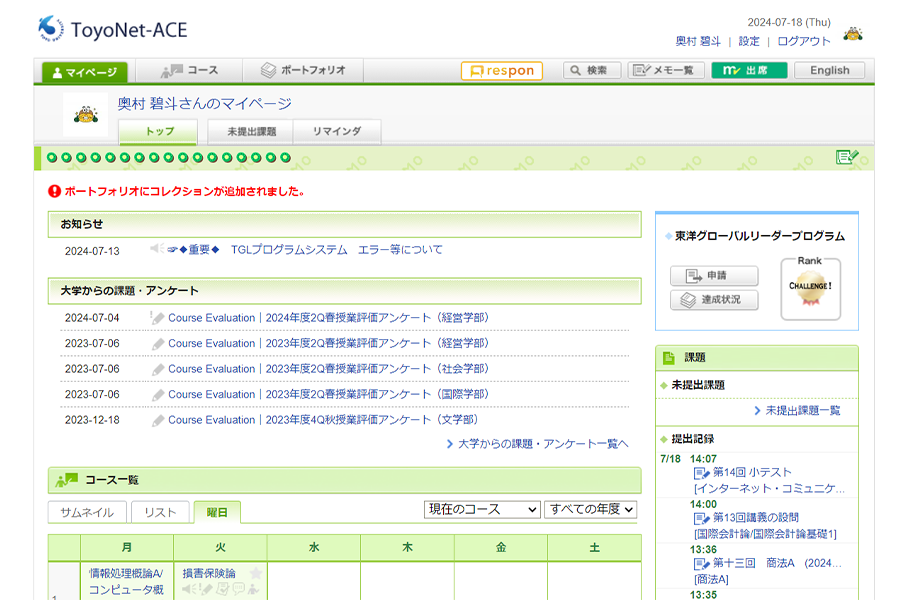Click icon beside 第13回講義の設問
Screen dimensions: 900x600
701,518
